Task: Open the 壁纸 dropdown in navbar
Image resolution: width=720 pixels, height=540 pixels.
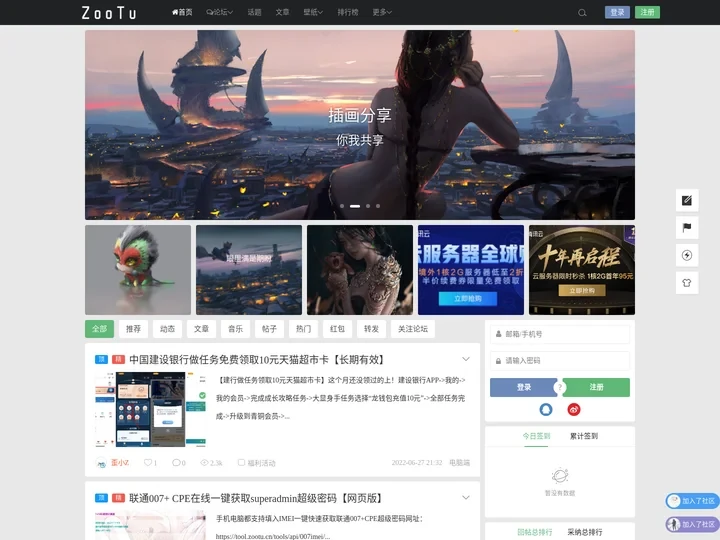Action: pos(313,12)
